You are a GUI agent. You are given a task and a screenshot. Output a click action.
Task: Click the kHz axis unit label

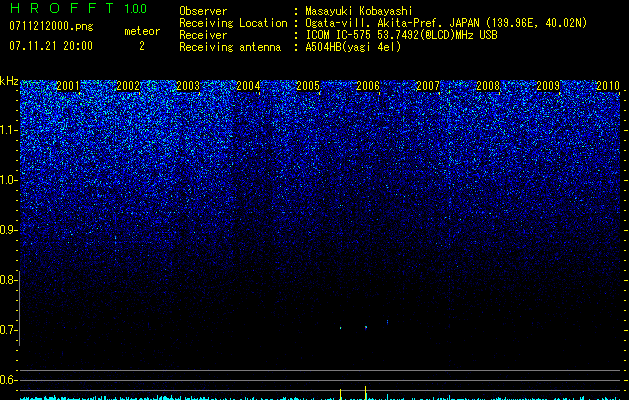[9, 81]
